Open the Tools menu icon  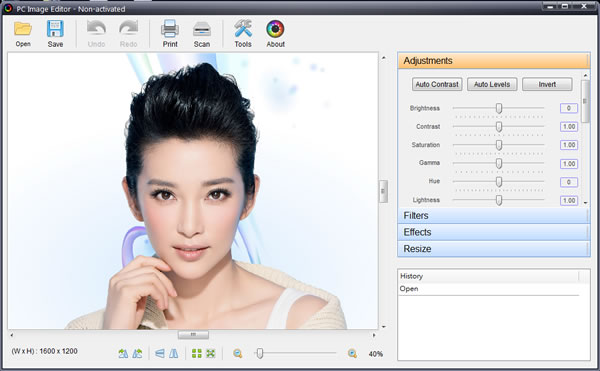tap(243, 34)
